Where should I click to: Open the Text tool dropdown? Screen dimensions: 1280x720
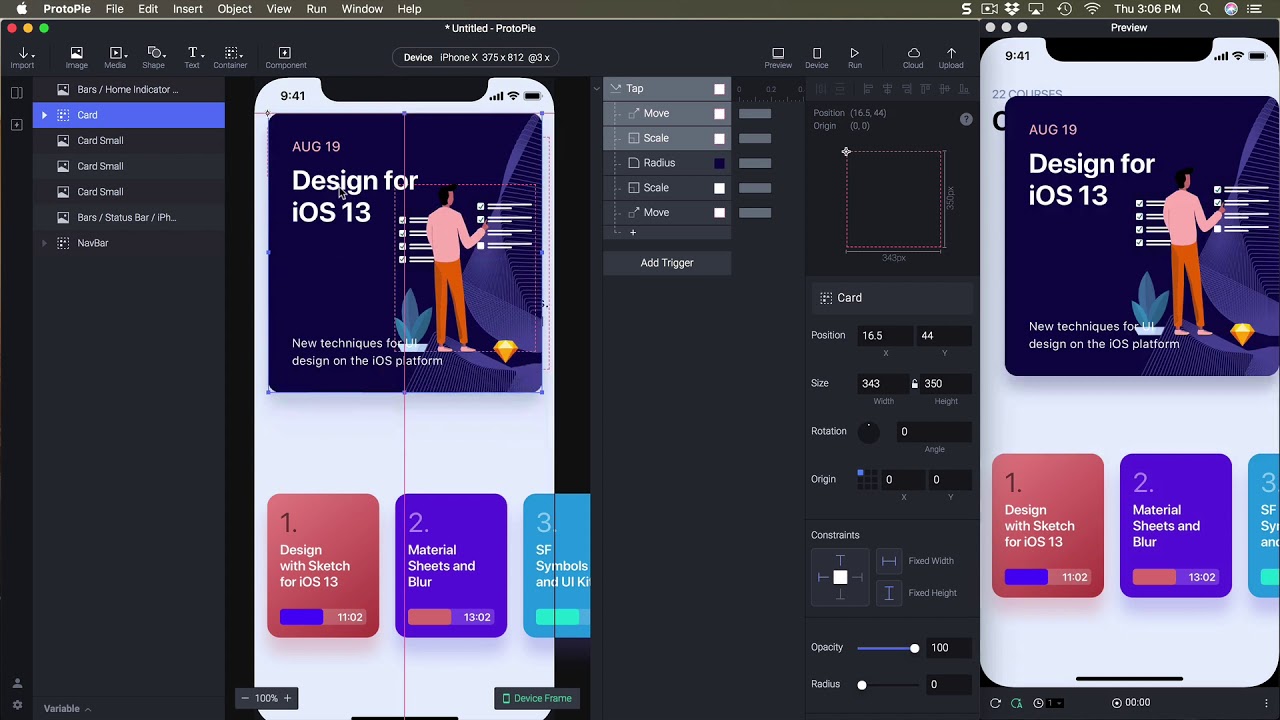(192, 58)
